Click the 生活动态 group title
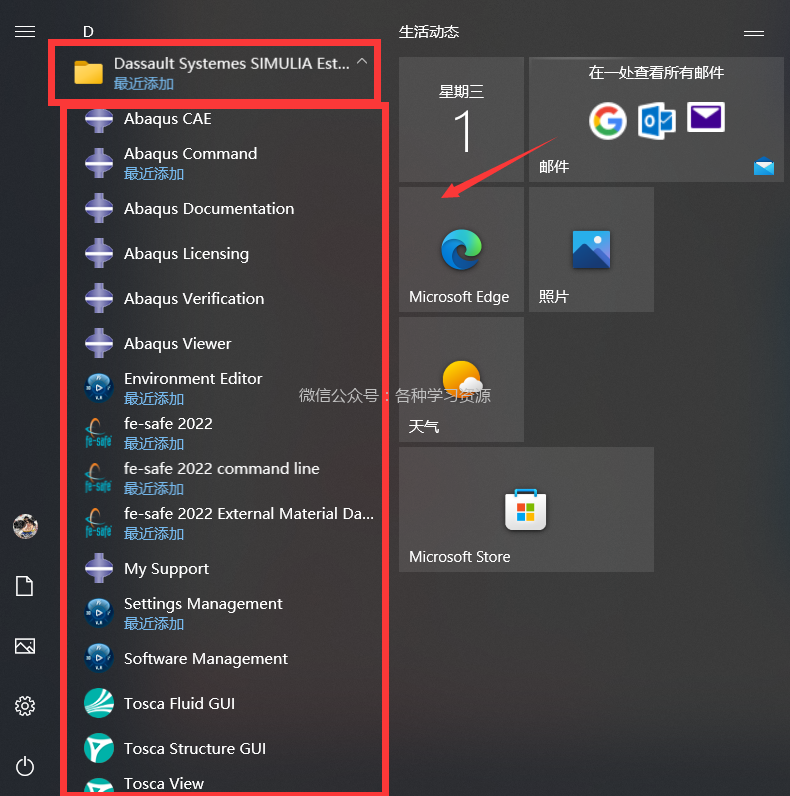Image resolution: width=790 pixels, height=796 pixels. click(x=429, y=32)
